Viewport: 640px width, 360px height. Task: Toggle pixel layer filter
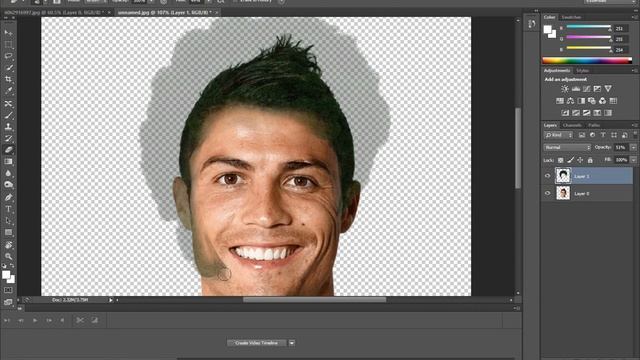(582, 135)
